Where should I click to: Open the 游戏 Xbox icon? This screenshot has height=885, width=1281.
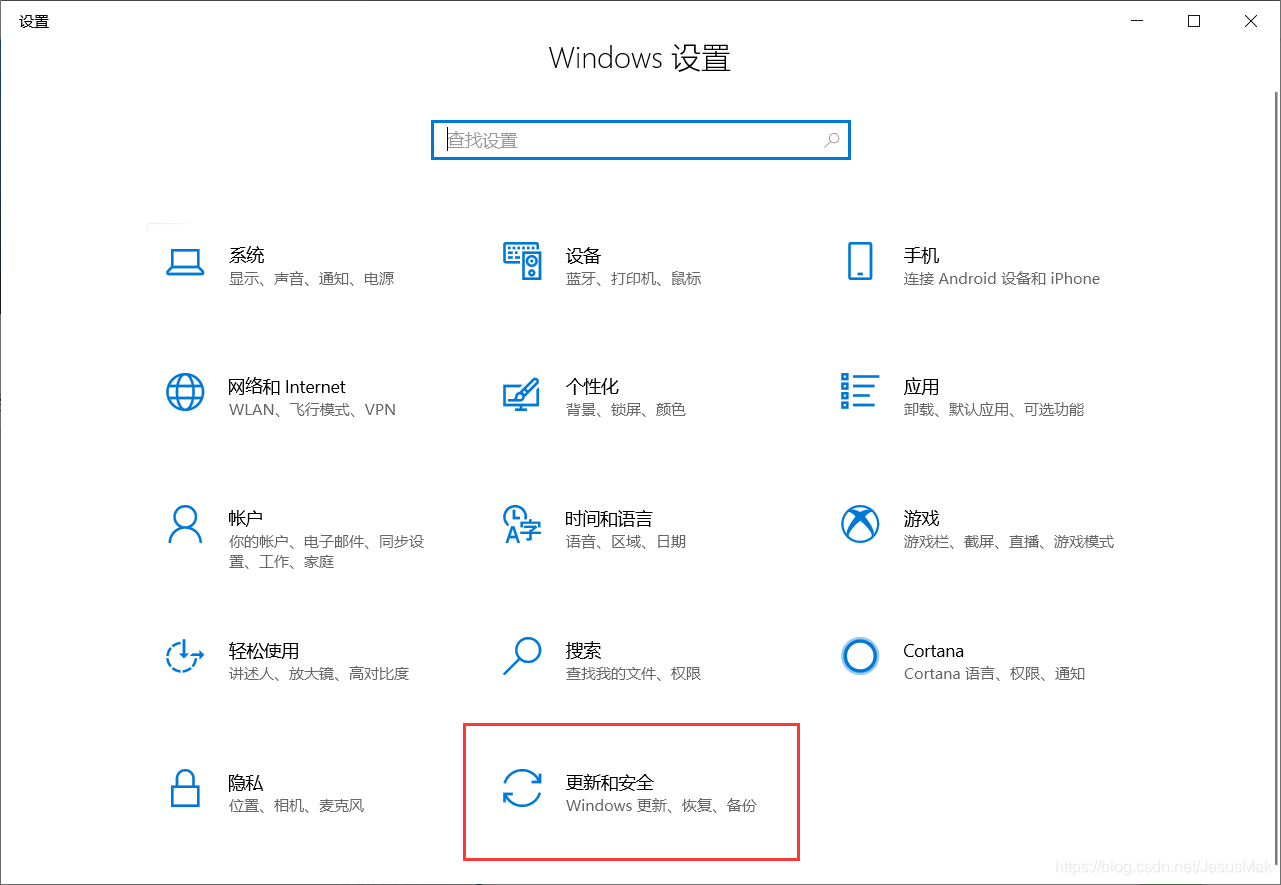pyautogui.click(x=860, y=524)
